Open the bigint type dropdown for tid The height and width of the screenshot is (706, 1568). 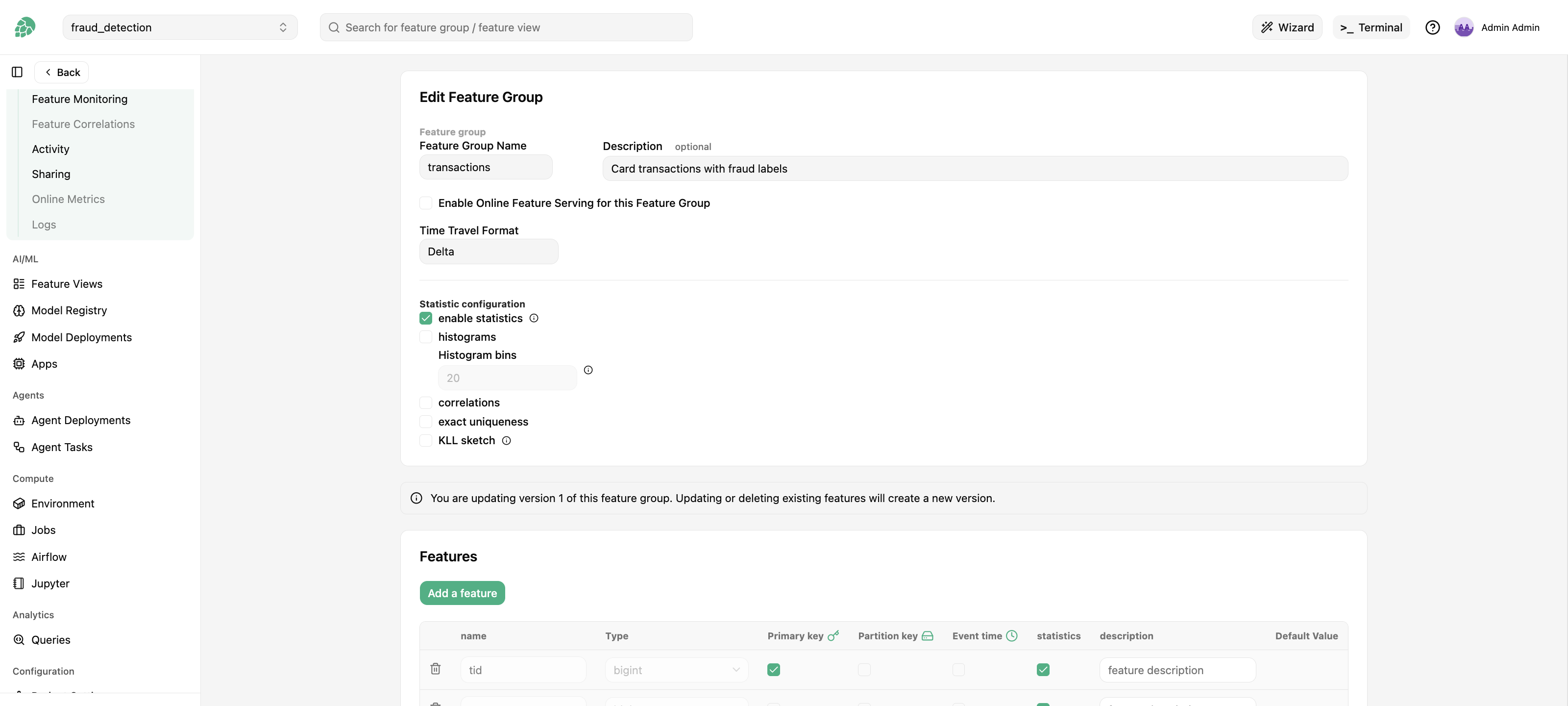pyautogui.click(x=677, y=670)
